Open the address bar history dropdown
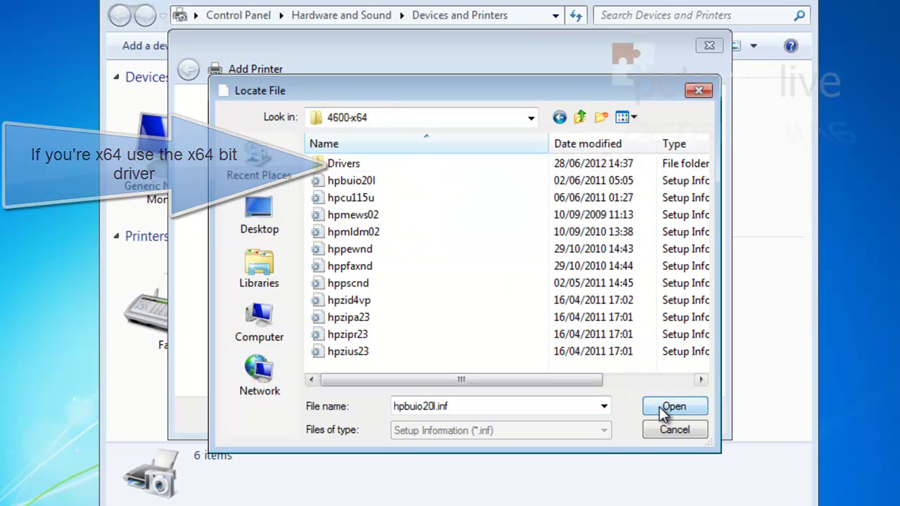The image size is (900, 506). 555,15
